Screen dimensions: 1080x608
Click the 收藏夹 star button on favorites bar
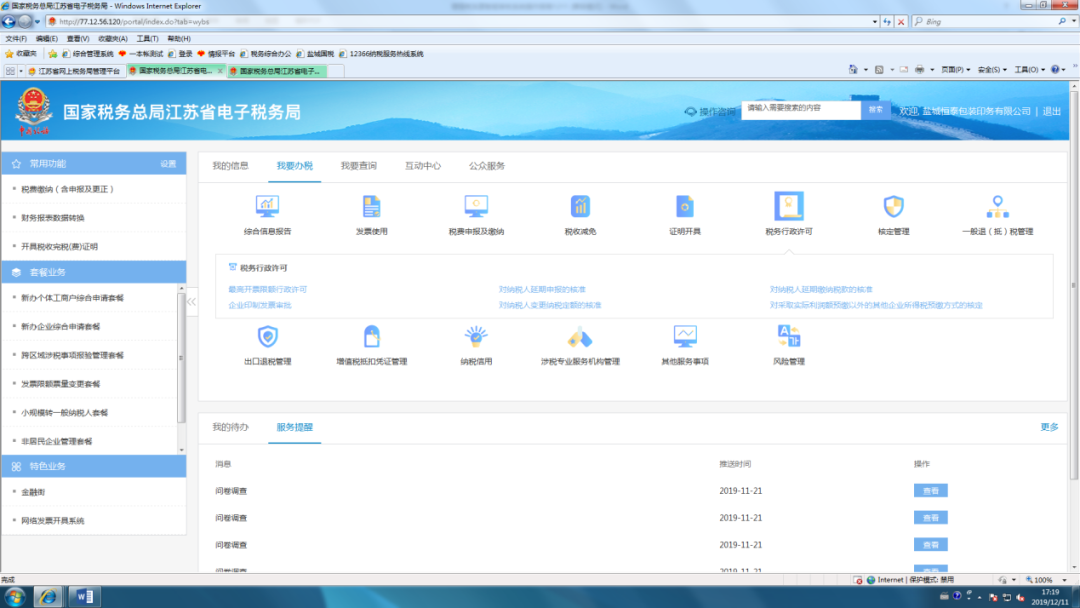[21, 54]
